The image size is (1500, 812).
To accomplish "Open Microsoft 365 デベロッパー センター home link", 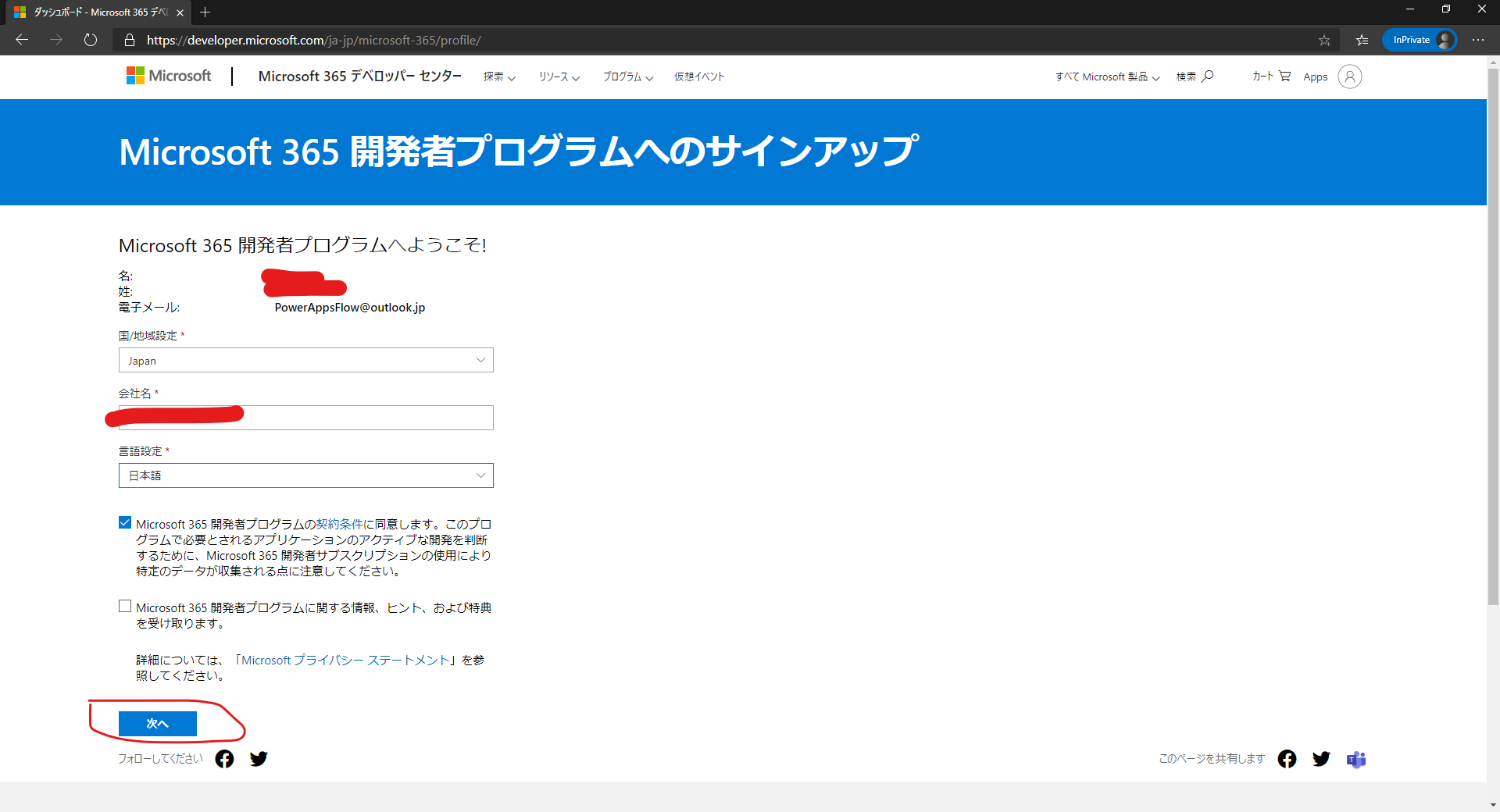I will pos(359,76).
